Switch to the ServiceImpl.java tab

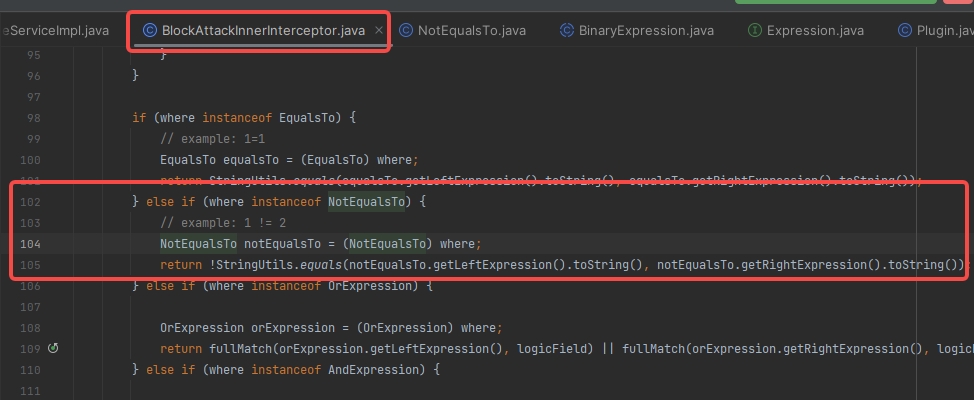pyautogui.click(x=57, y=31)
